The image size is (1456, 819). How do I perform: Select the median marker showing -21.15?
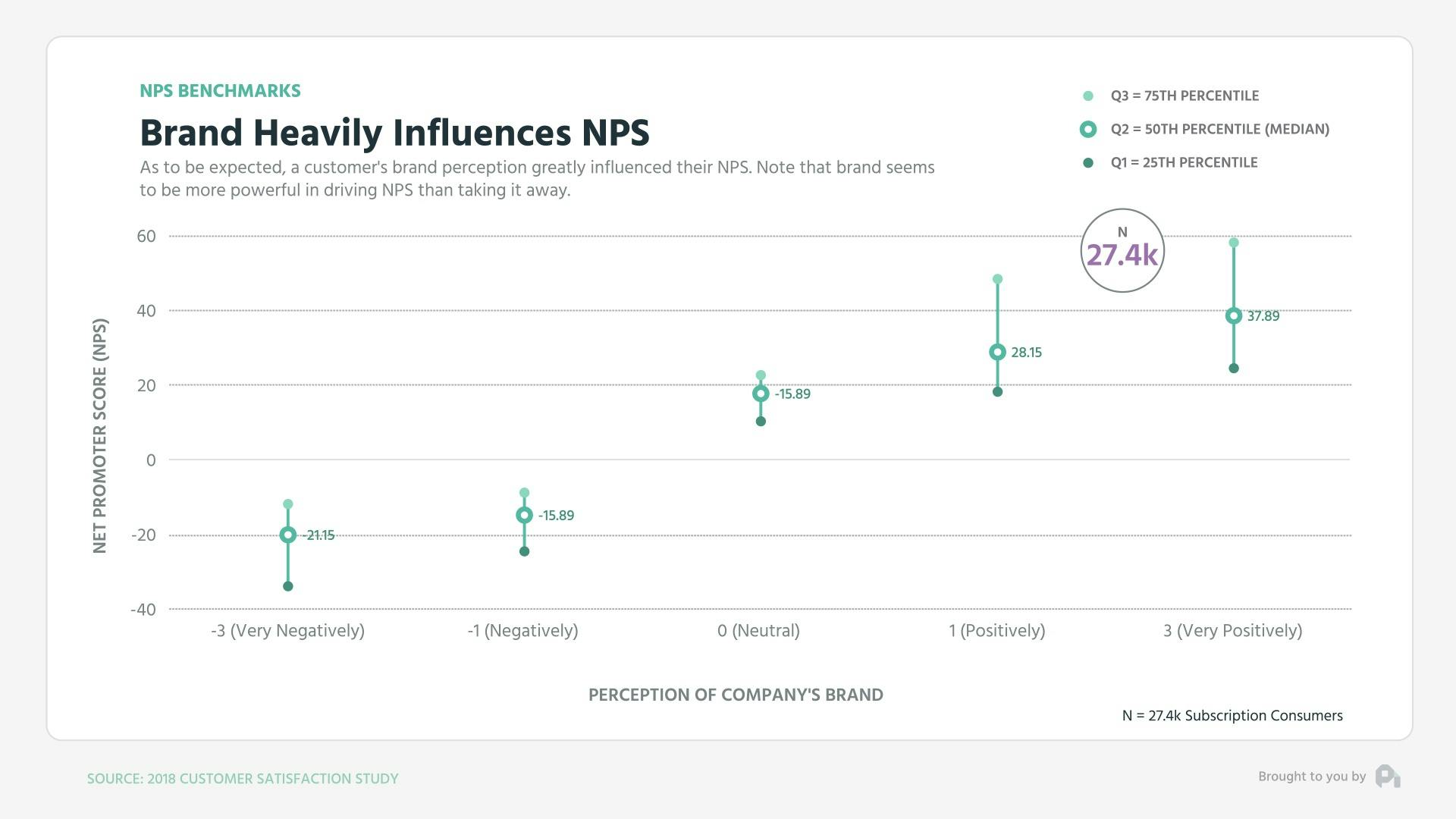(288, 535)
